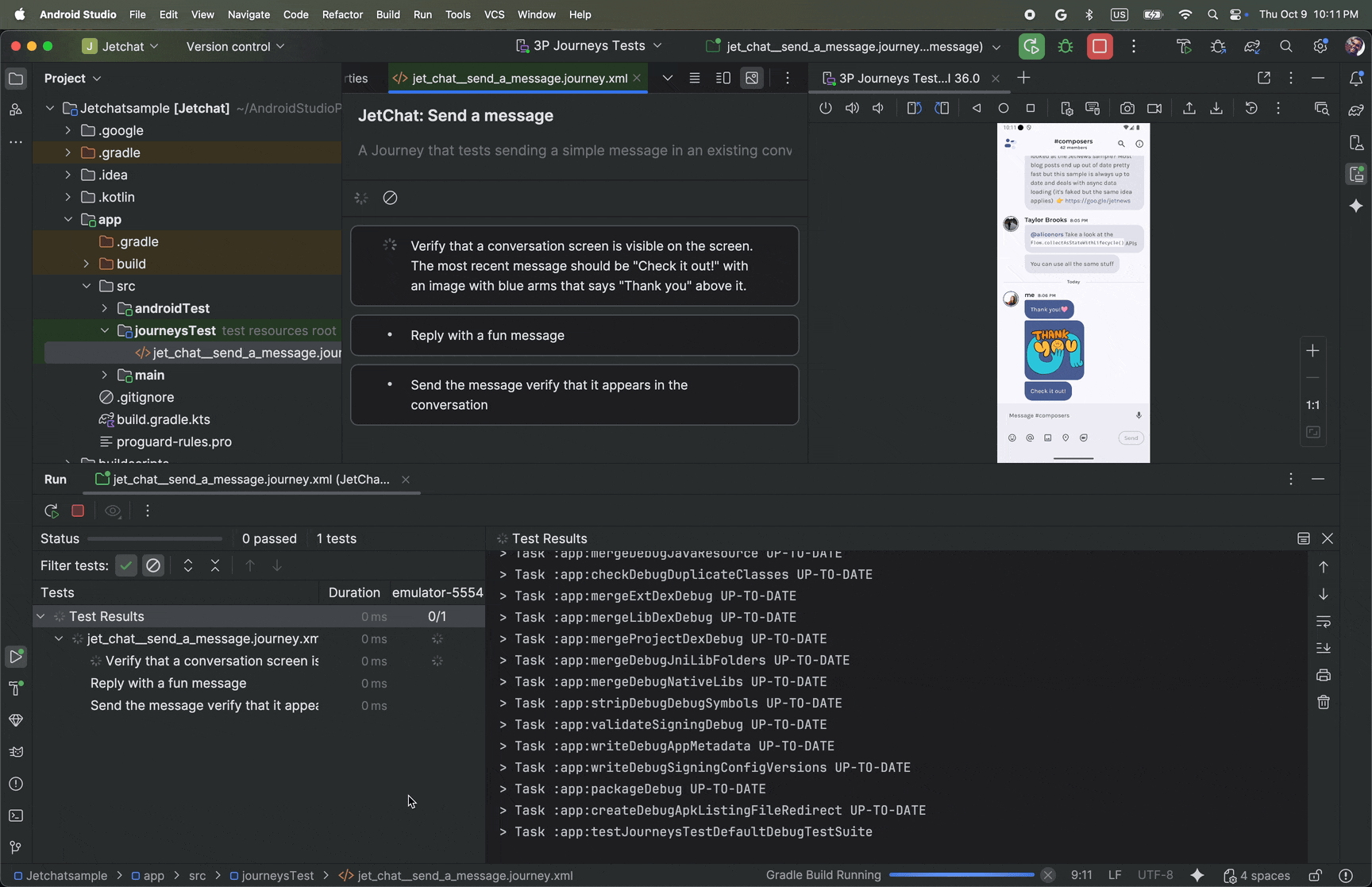Collapse the journeysTest folder in project tree
1372x887 pixels.
(x=104, y=330)
